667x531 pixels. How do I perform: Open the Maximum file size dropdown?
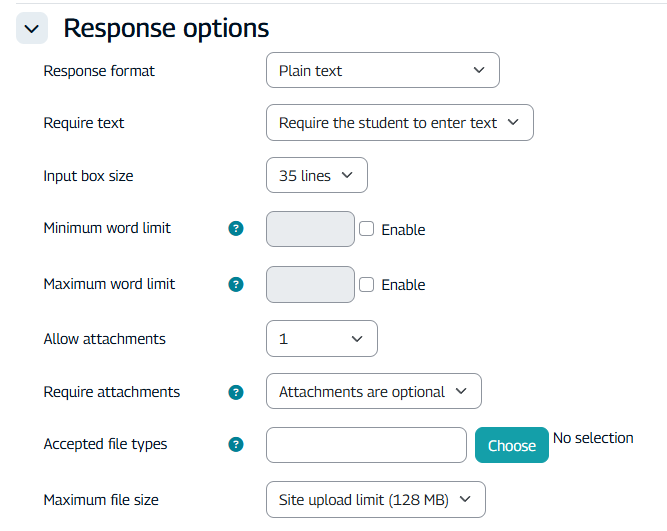point(375,500)
